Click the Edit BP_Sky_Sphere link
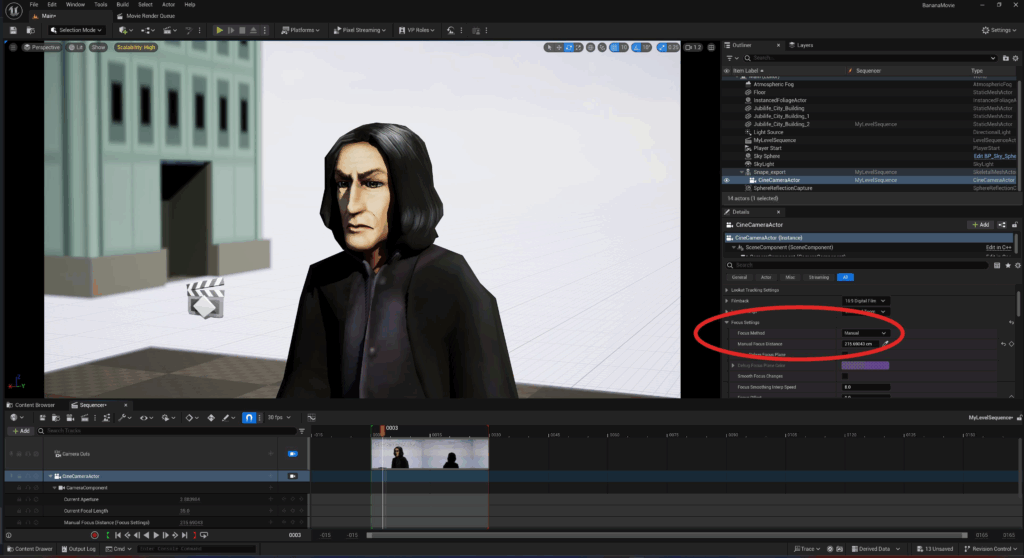 click(x=995, y=156)
